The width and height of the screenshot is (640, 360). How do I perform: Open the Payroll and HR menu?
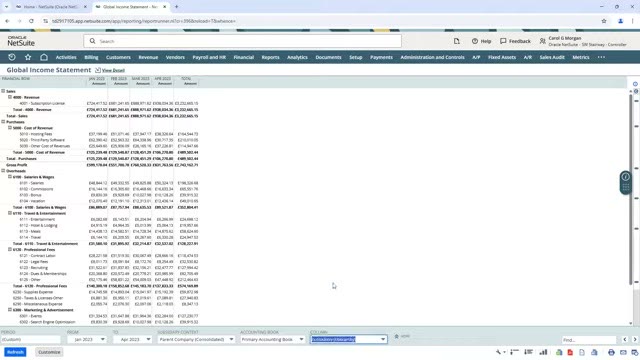[x=209, y=58]
